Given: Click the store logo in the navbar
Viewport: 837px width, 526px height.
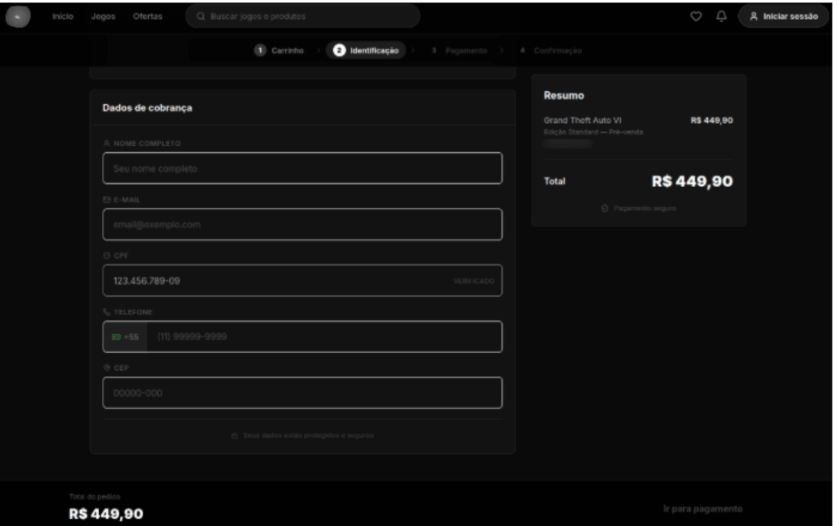Looking at the screenshot, I should point(18,17).
